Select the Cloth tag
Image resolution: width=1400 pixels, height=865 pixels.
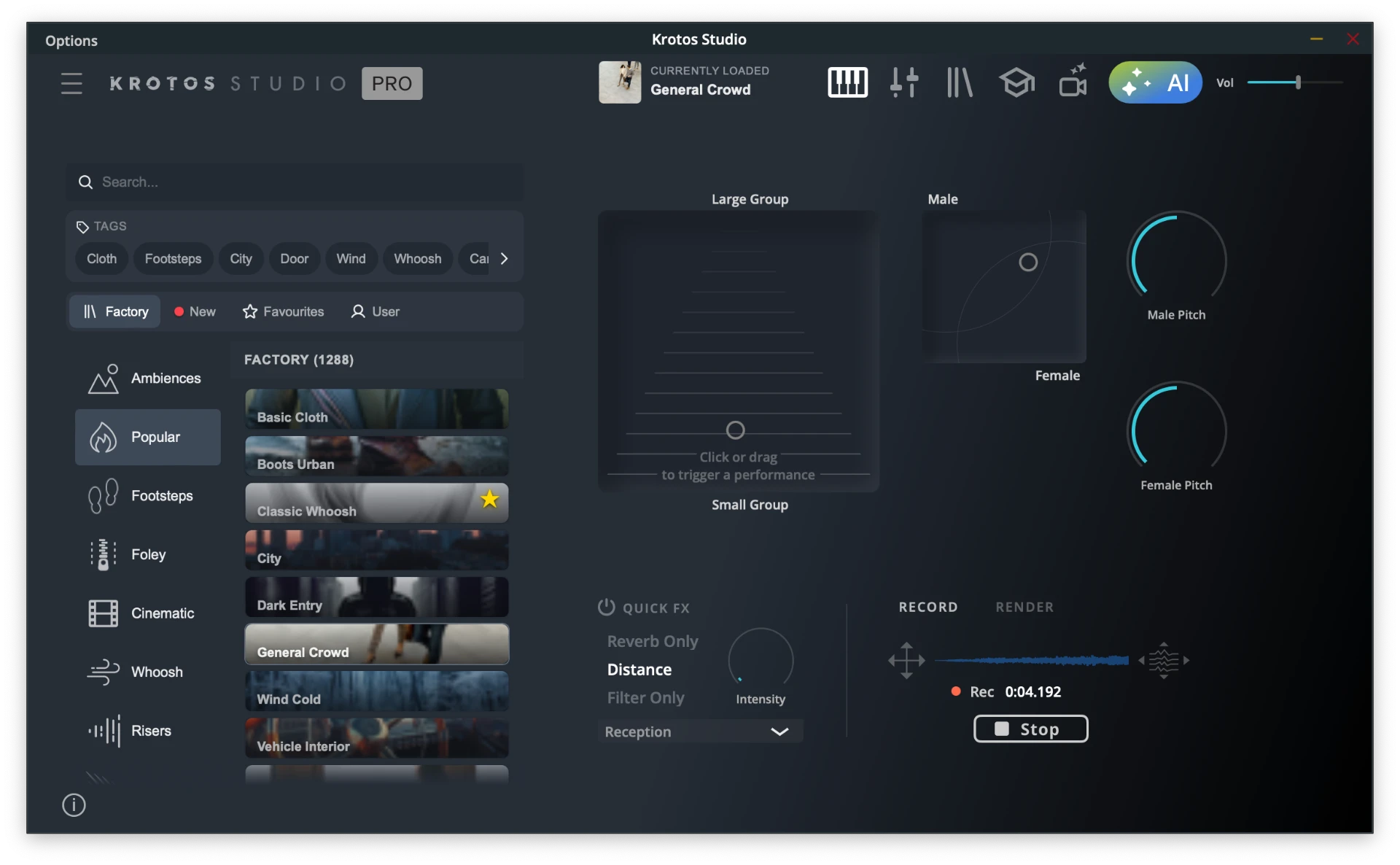[101, 259]
